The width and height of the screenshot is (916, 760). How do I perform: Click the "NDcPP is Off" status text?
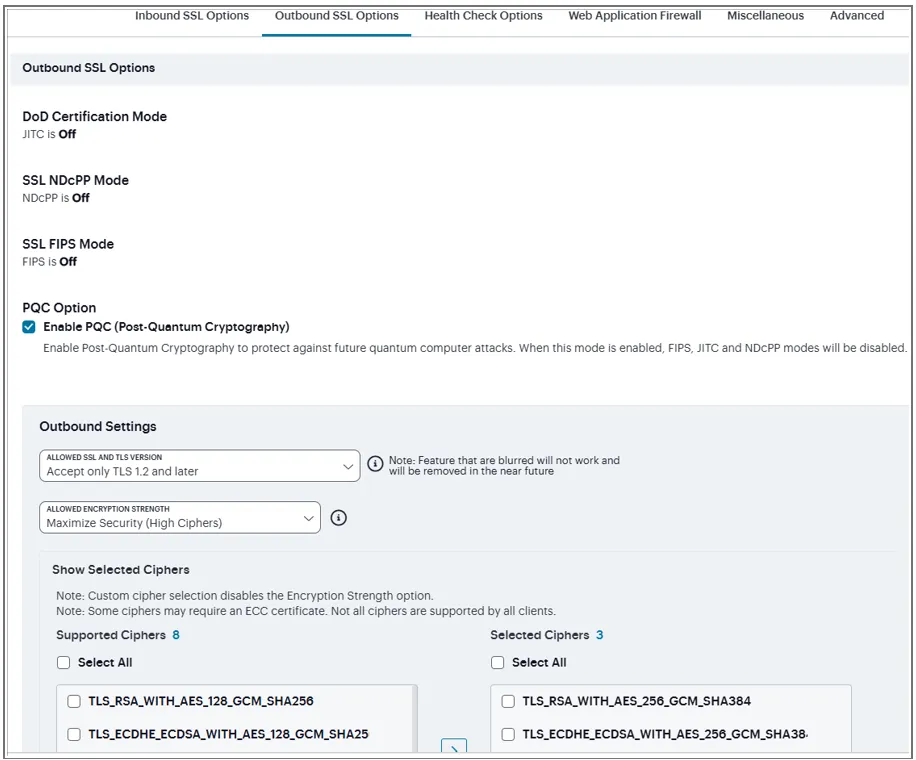pyautogui.click(x=56, y=198)
